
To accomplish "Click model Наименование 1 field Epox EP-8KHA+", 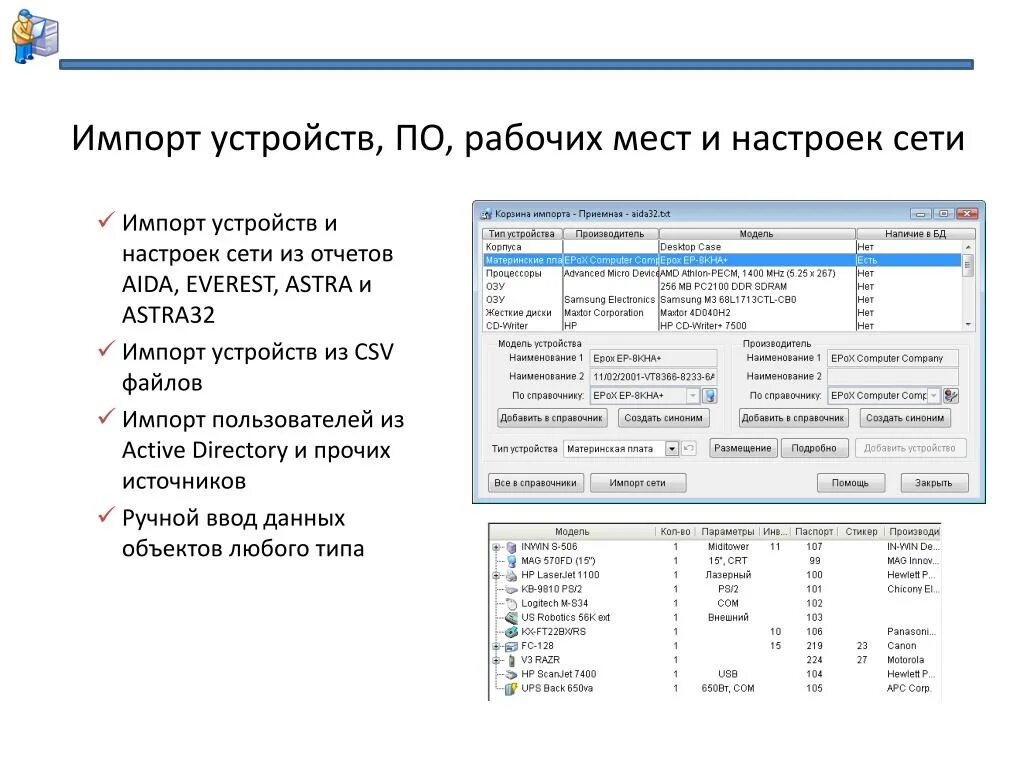I will [x=653, y=358].
